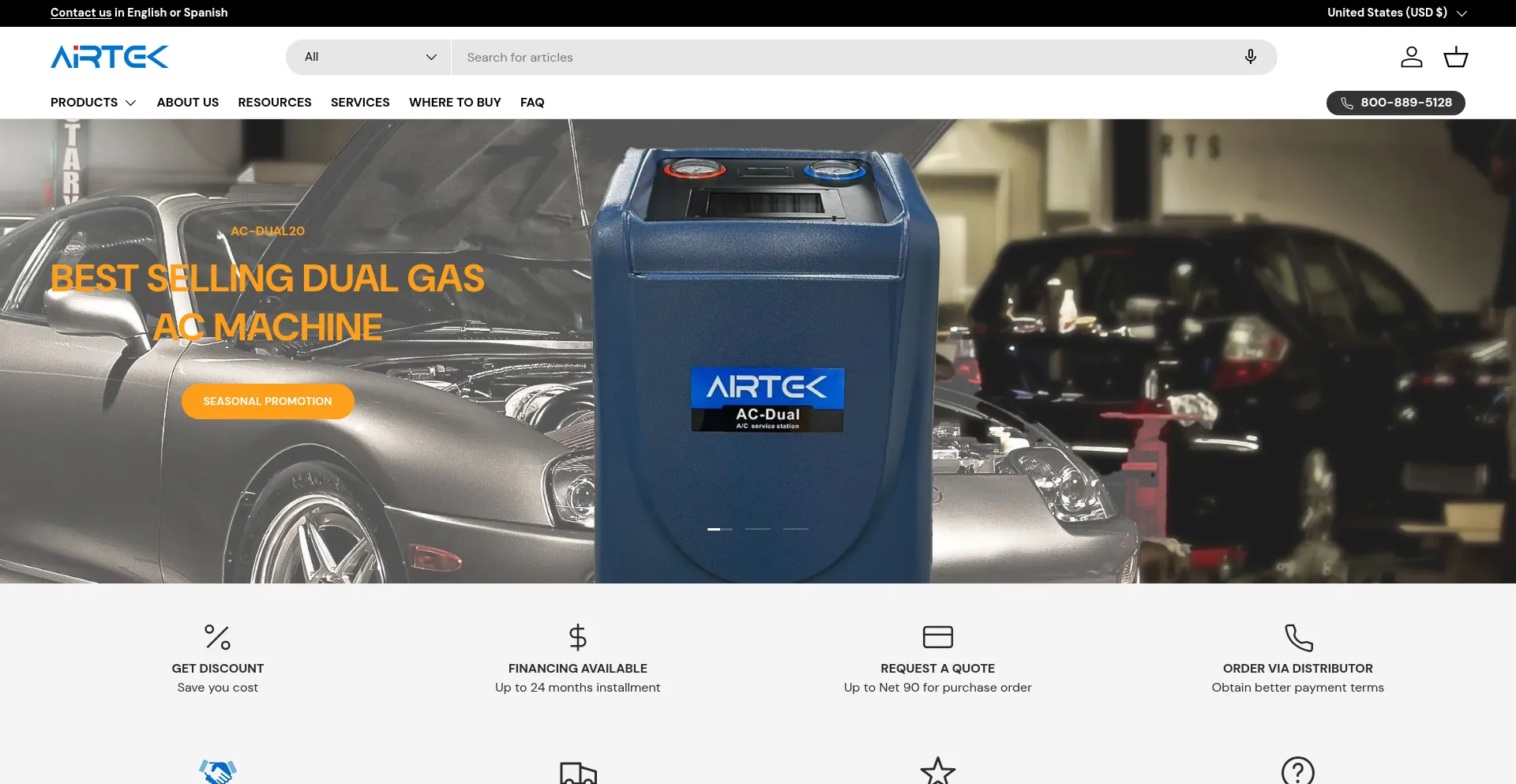The width and height of the screenshot is (1516, 784).
Task: Click 'Up to Net 90 for purchase order'
Action: coord(938,688)
